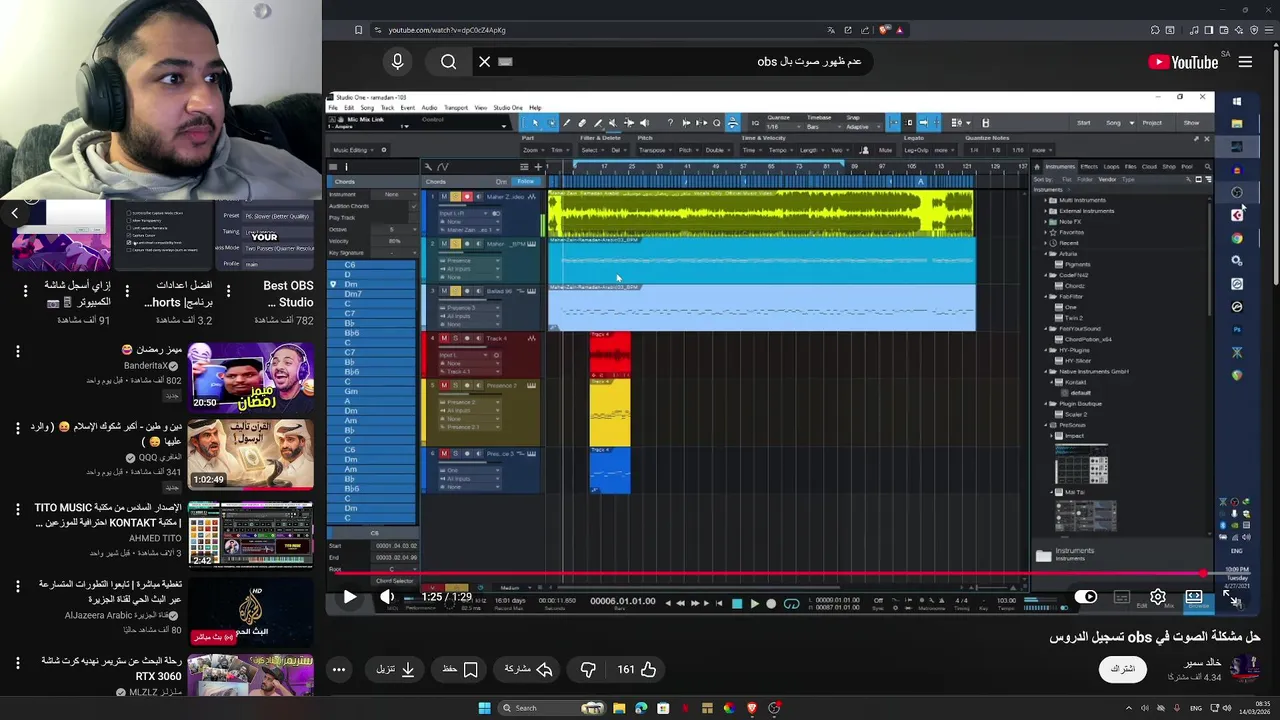Toggle Loop in Studio One transport
The width and height of the screenshot is (1280, 720).
coord(791,603)
